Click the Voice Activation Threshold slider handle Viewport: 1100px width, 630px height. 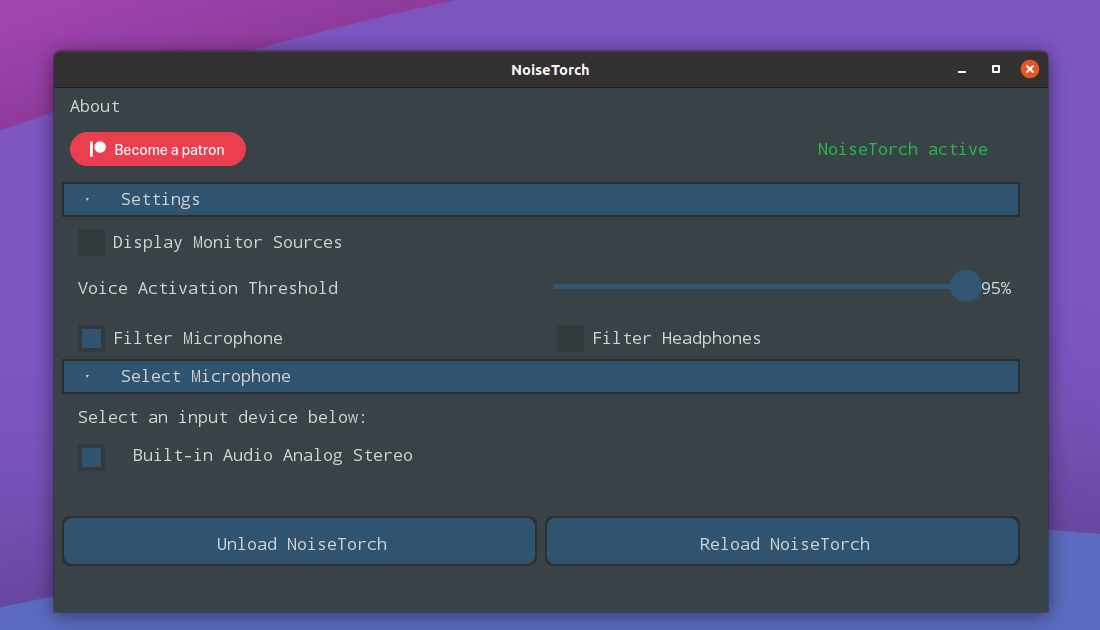coord(965,286)
